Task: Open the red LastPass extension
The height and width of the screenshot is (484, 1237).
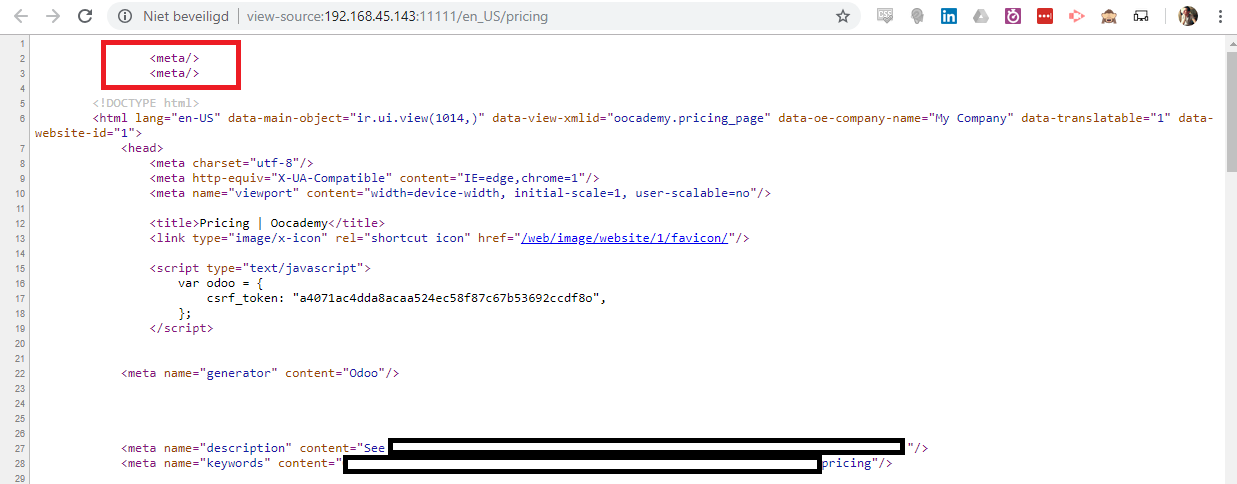Action: click(x=1045, y=16)
